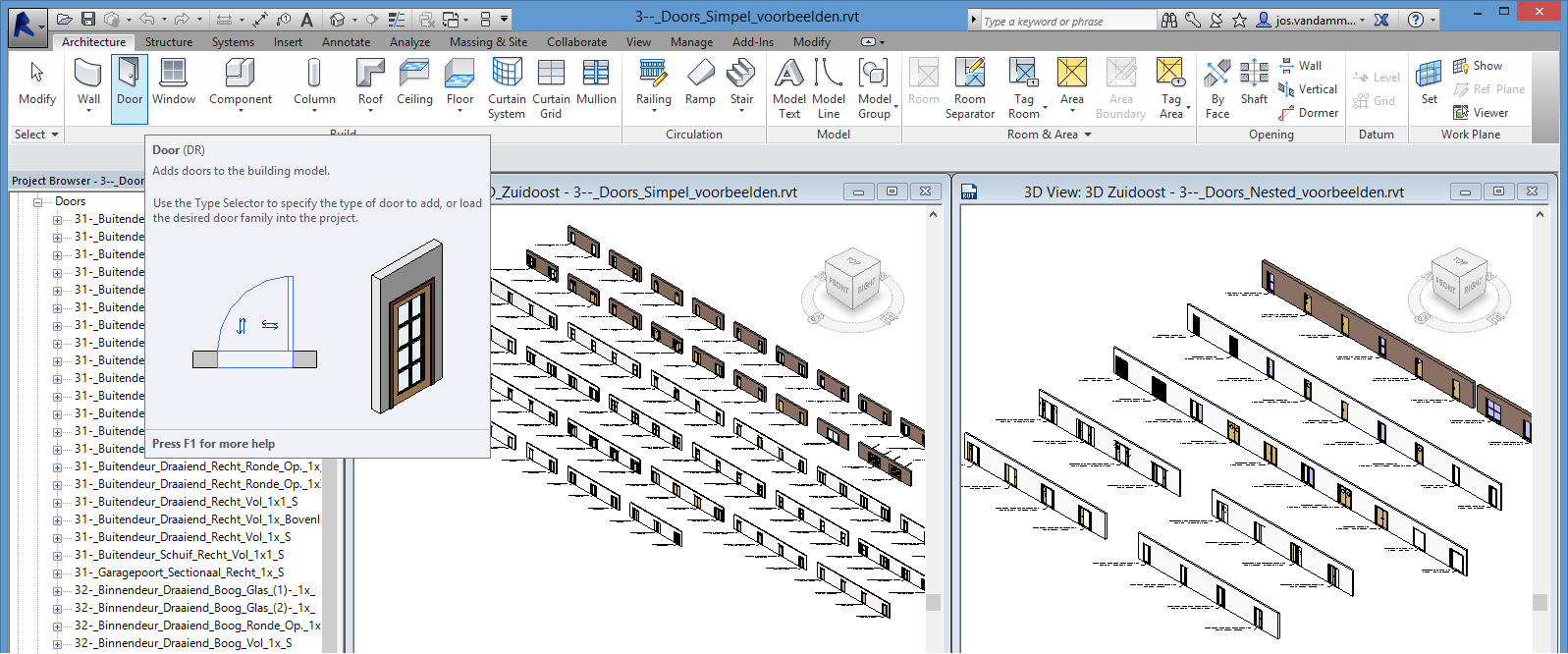
Task: Click the binoculars search icon
Action: coord(1169,19)
